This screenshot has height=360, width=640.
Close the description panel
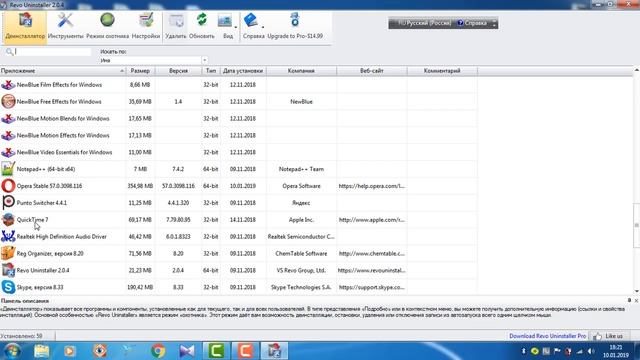[x=636, y=300]
